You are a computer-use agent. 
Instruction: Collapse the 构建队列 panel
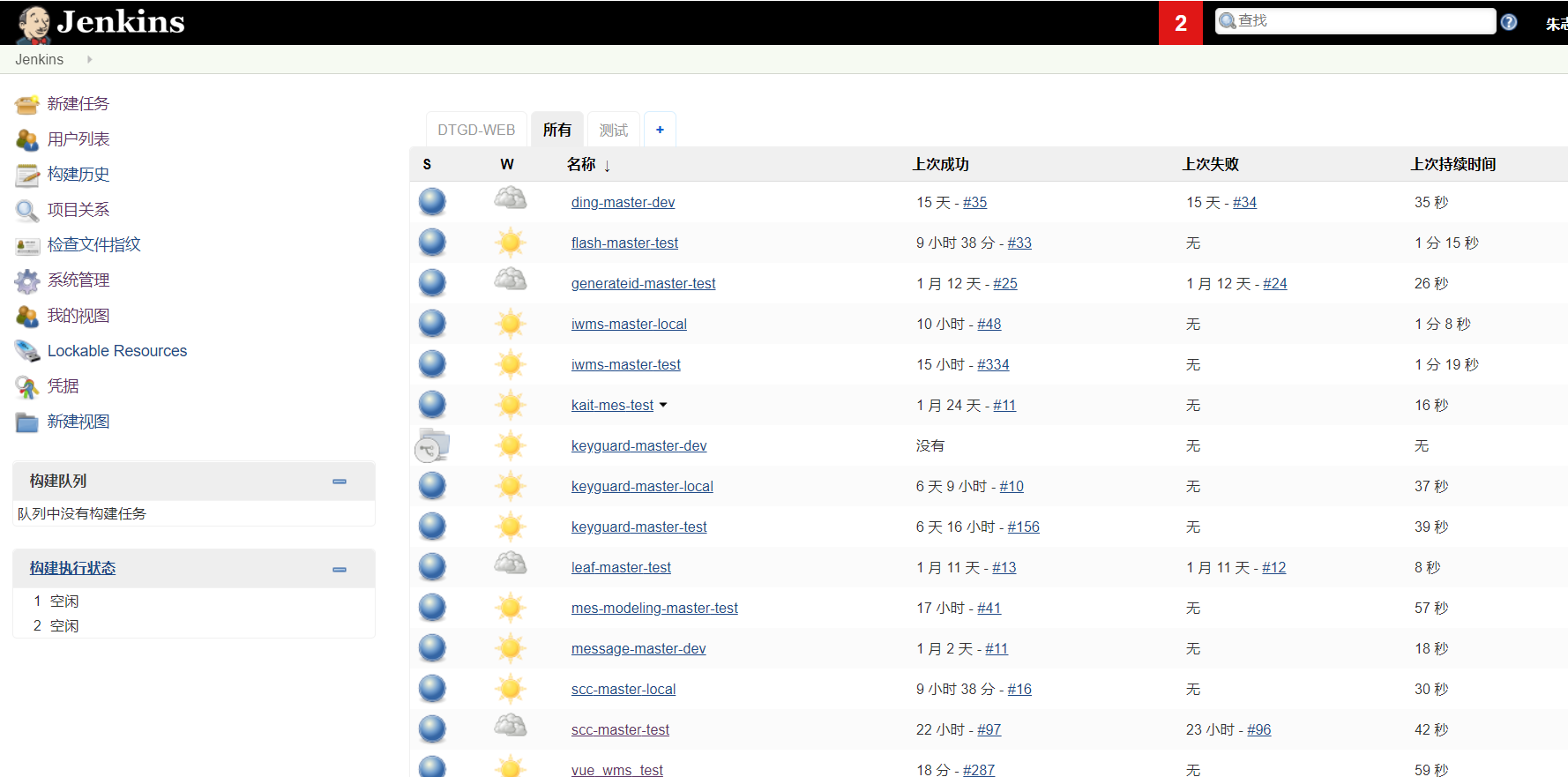click(x=340, y=482)
